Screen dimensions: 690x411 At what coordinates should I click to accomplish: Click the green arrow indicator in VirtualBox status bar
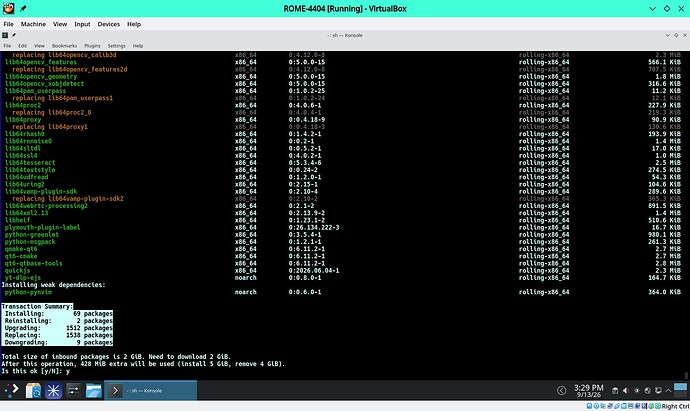tap(657, 406)
